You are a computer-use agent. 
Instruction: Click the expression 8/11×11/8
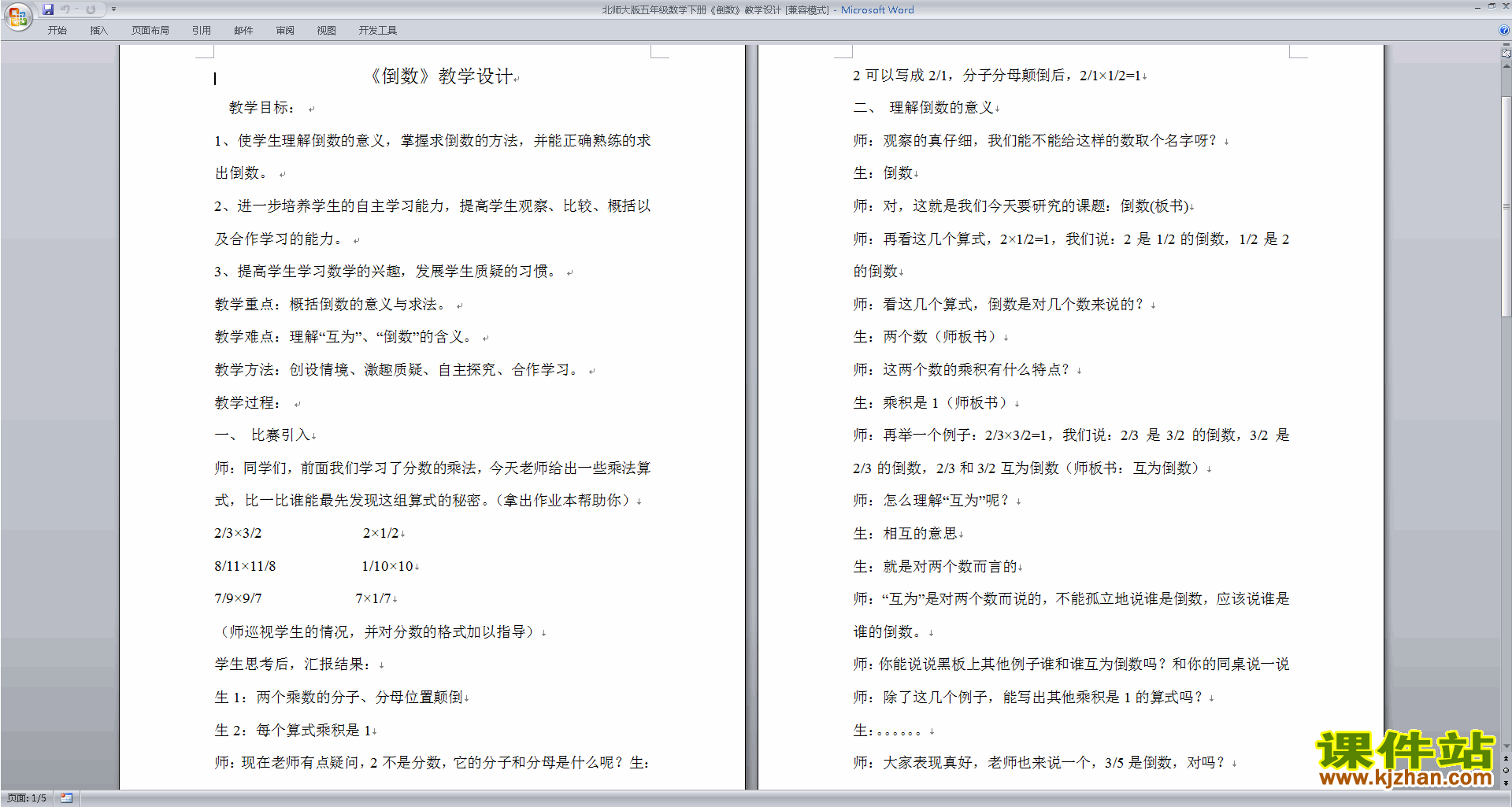coord(245,566)
